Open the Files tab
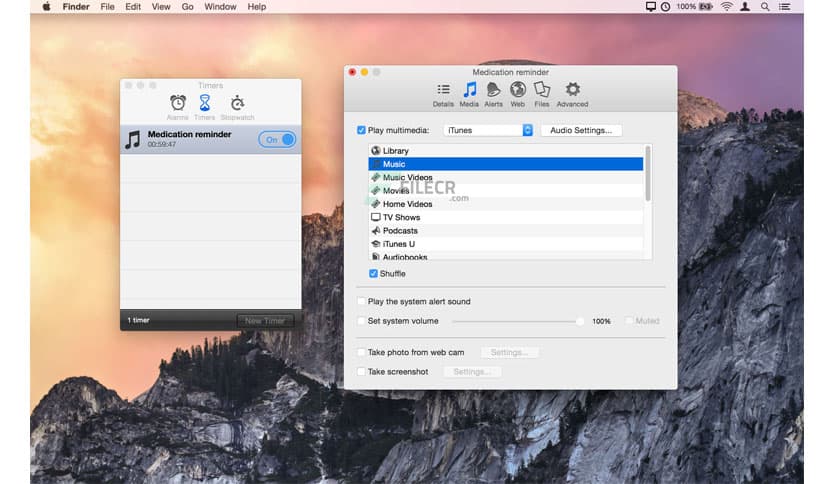The image size is (836, 484). 541,94
